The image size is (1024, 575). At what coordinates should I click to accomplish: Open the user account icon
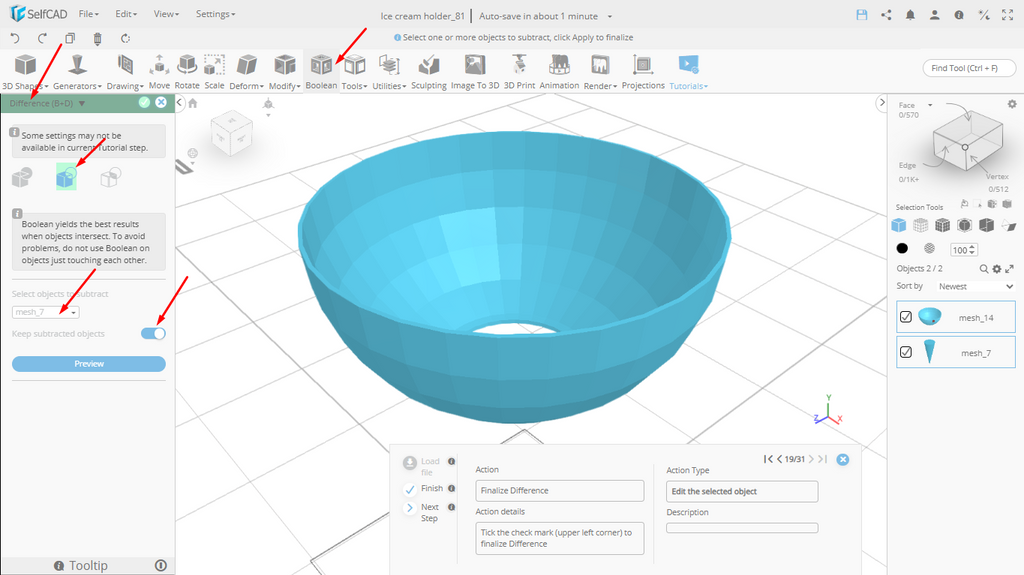935,15
